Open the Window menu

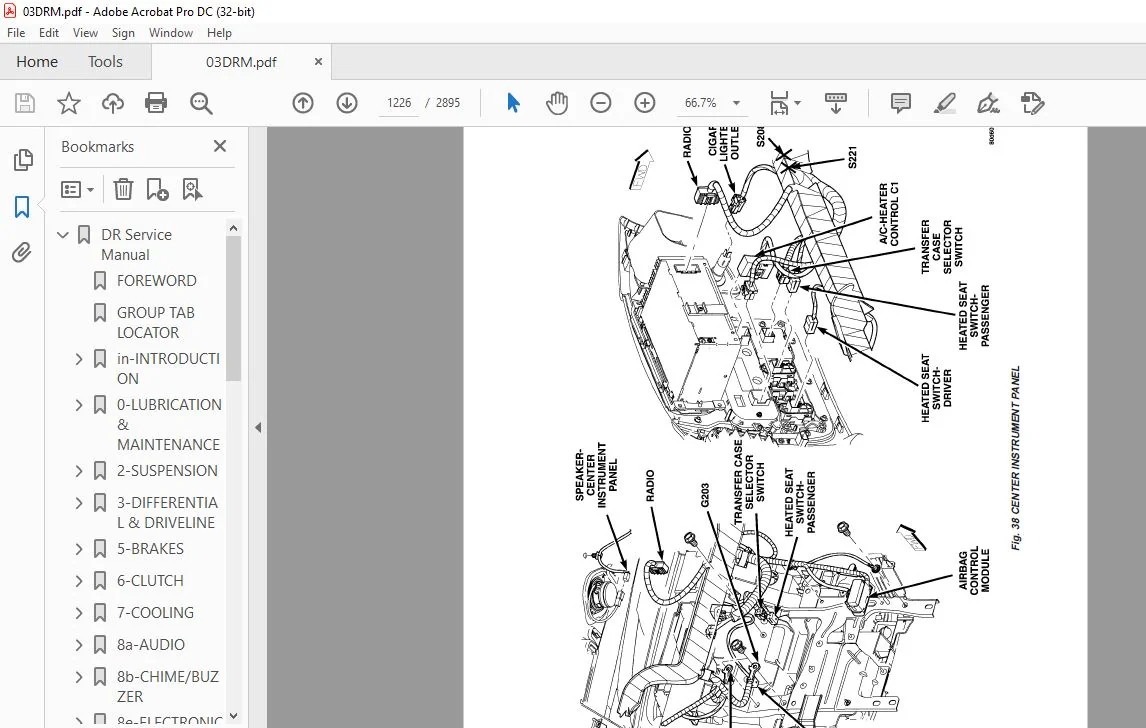[x=170, y=33]
